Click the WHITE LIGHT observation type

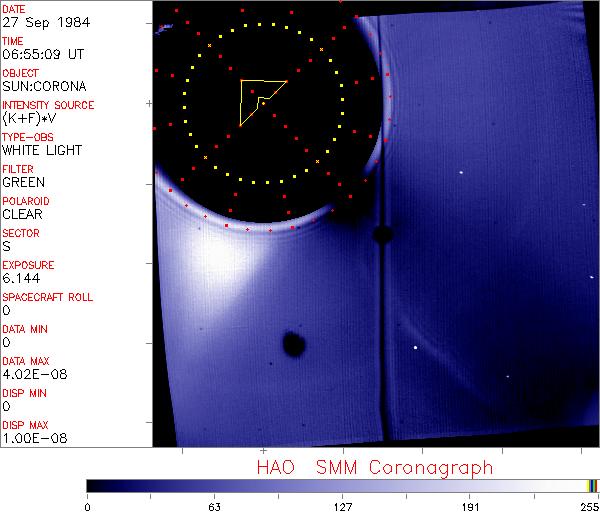pos(42,150)
